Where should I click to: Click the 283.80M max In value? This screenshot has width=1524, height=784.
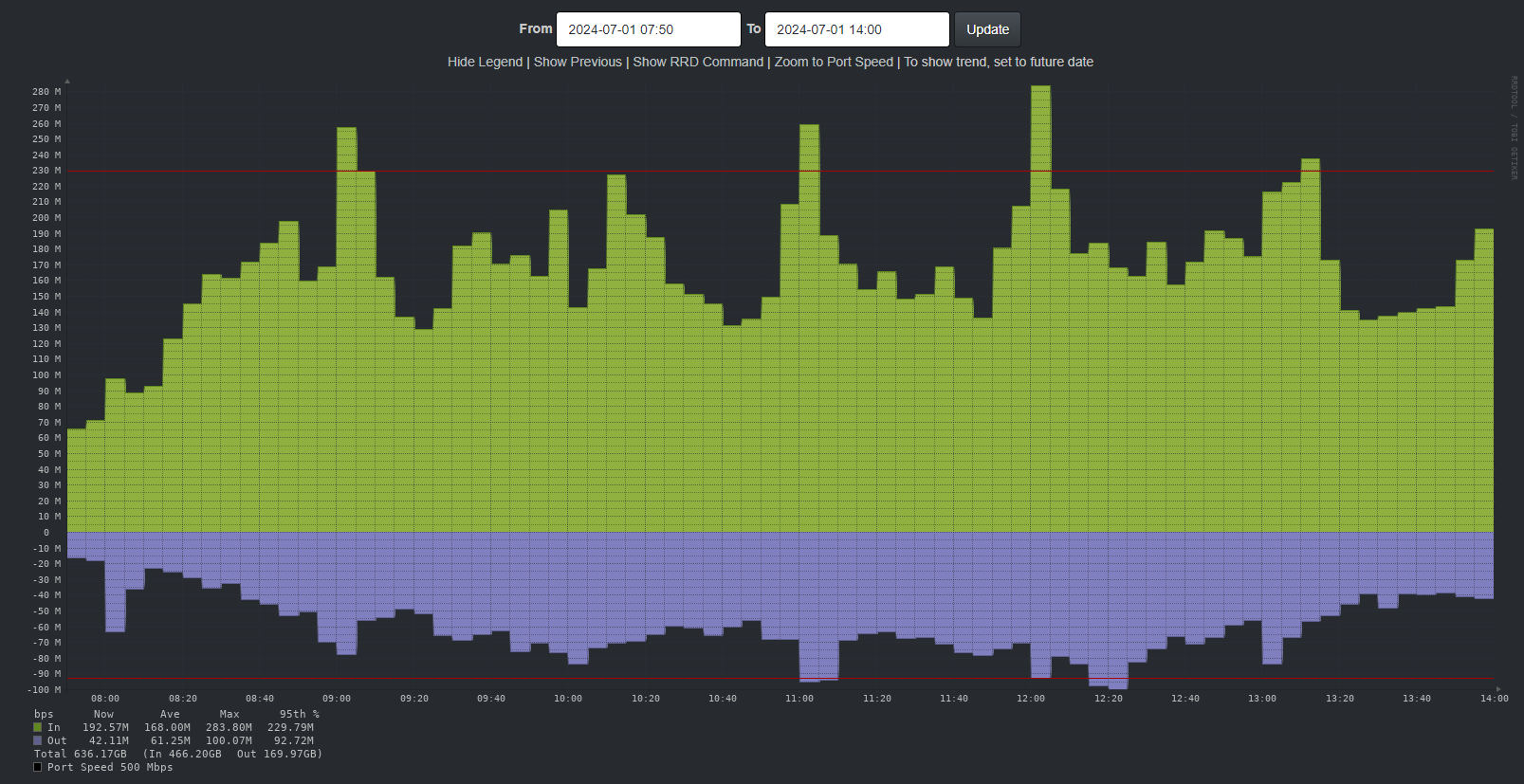pyautogui.click(x=229, y=727)
